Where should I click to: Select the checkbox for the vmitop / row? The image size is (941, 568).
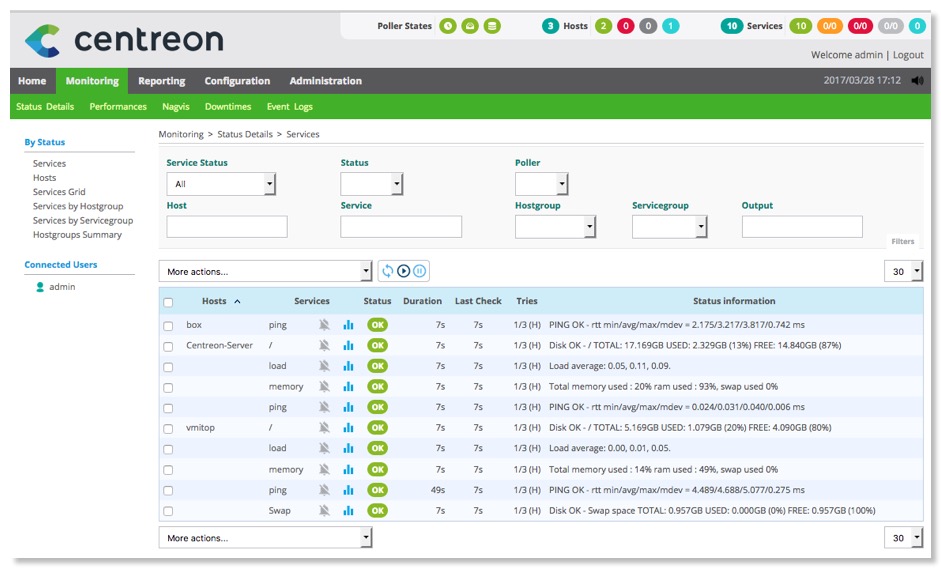tap(168, 428)
